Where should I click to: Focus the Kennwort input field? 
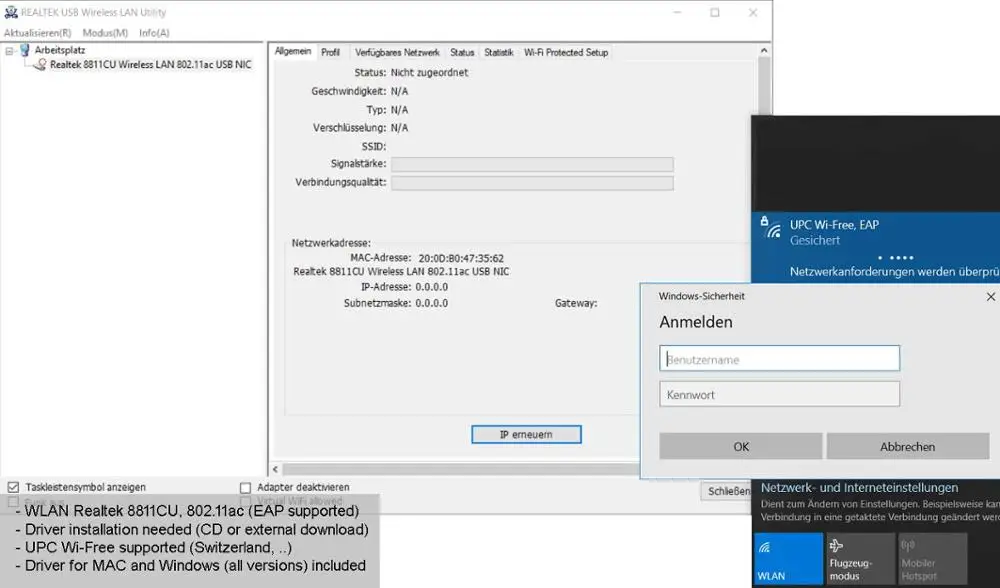pyautogui.click(x=779, y=394)
